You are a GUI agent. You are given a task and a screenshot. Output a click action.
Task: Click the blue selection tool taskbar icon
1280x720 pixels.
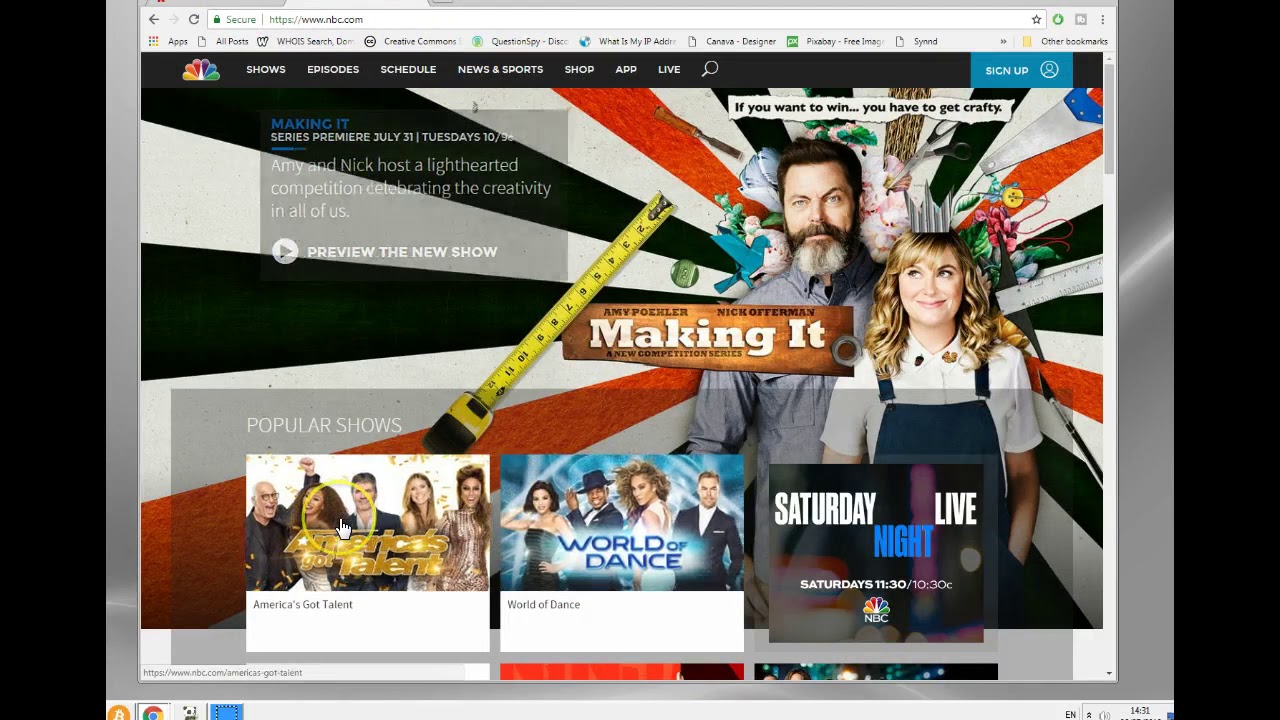coord(226,713)
